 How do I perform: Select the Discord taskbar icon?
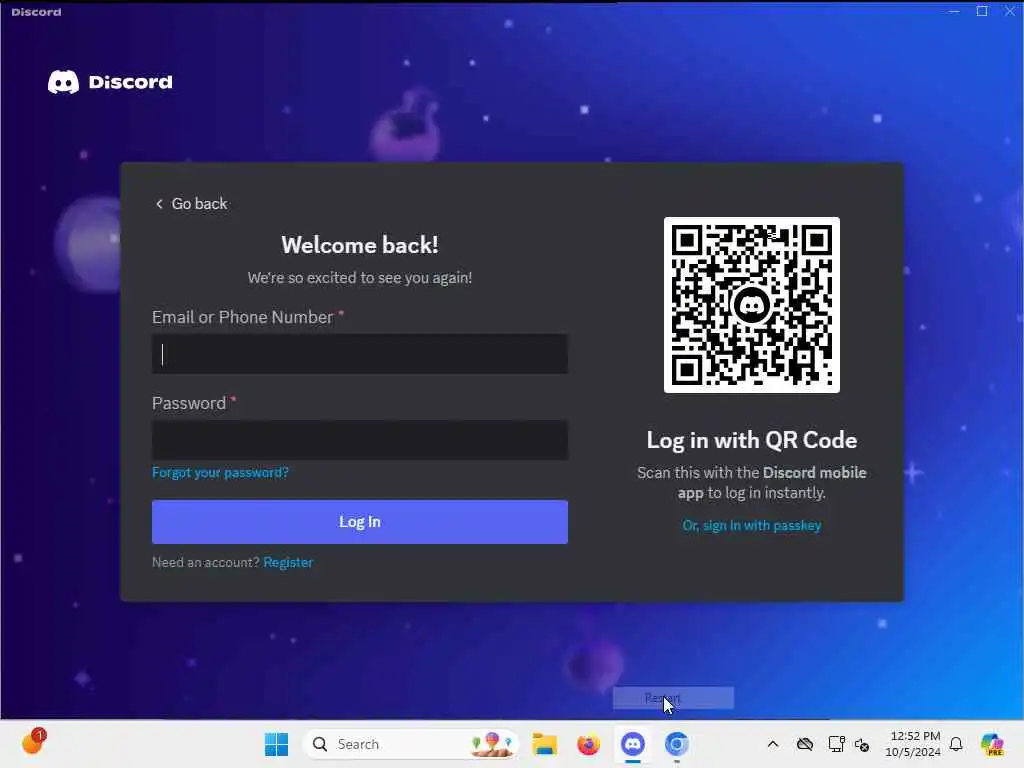[633, 744]
